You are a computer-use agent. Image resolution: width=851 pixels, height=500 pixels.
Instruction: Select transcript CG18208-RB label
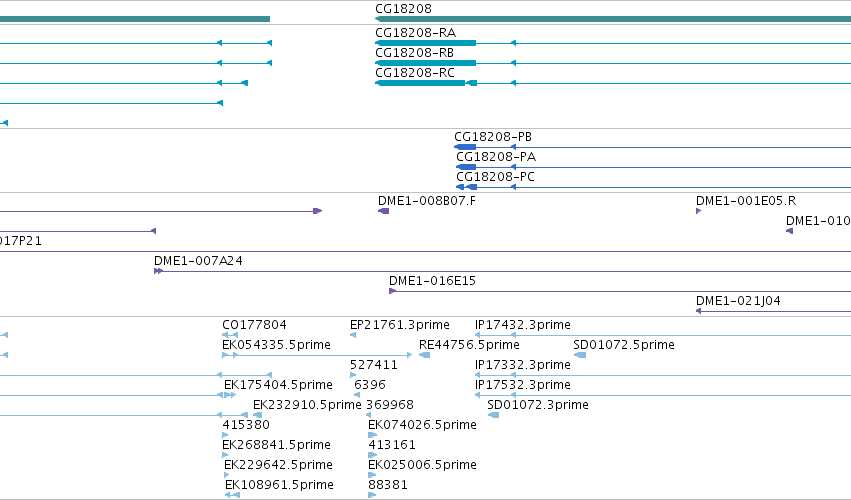click(x=414, y=53)
